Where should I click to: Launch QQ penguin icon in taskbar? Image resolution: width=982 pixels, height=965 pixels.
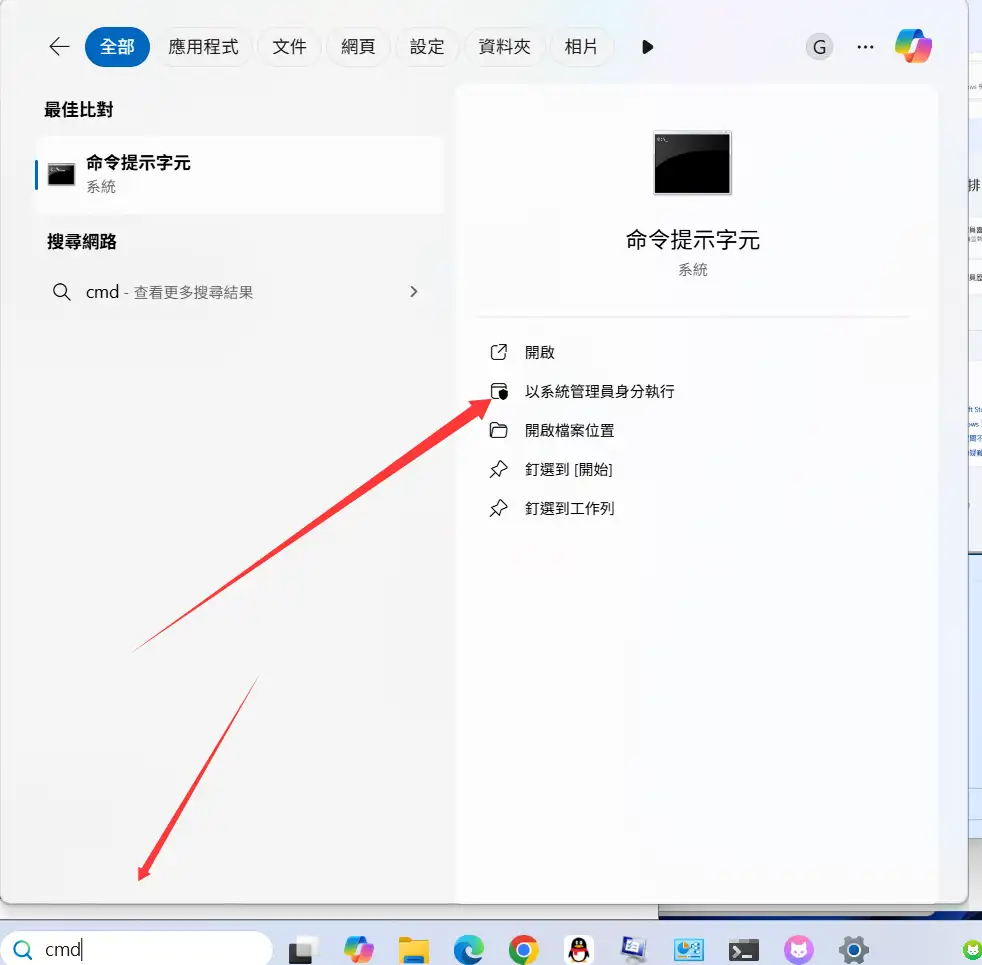(x=578, y=949)
